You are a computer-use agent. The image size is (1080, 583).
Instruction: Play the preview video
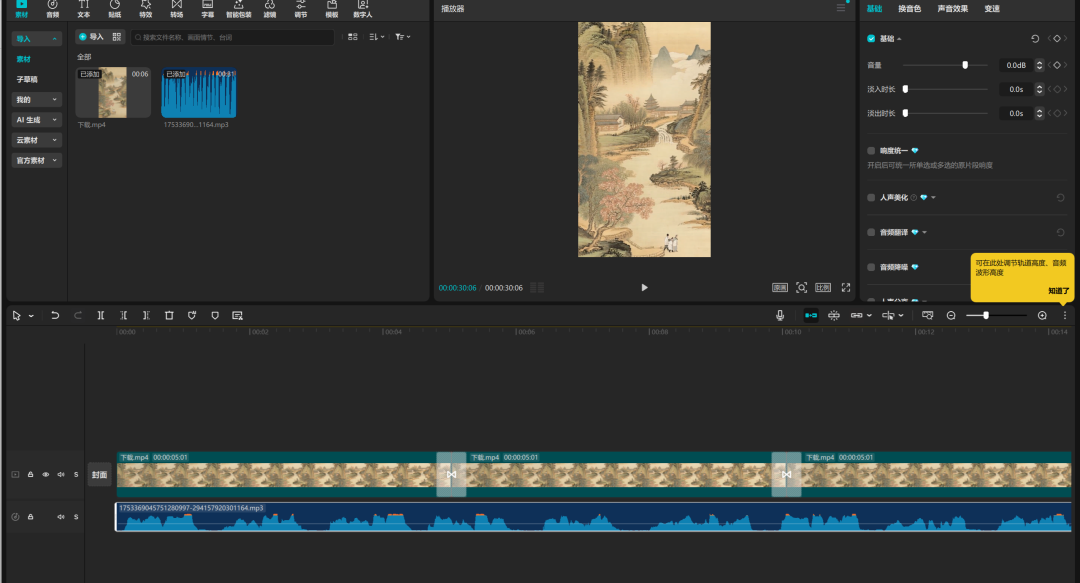(644, 287)
